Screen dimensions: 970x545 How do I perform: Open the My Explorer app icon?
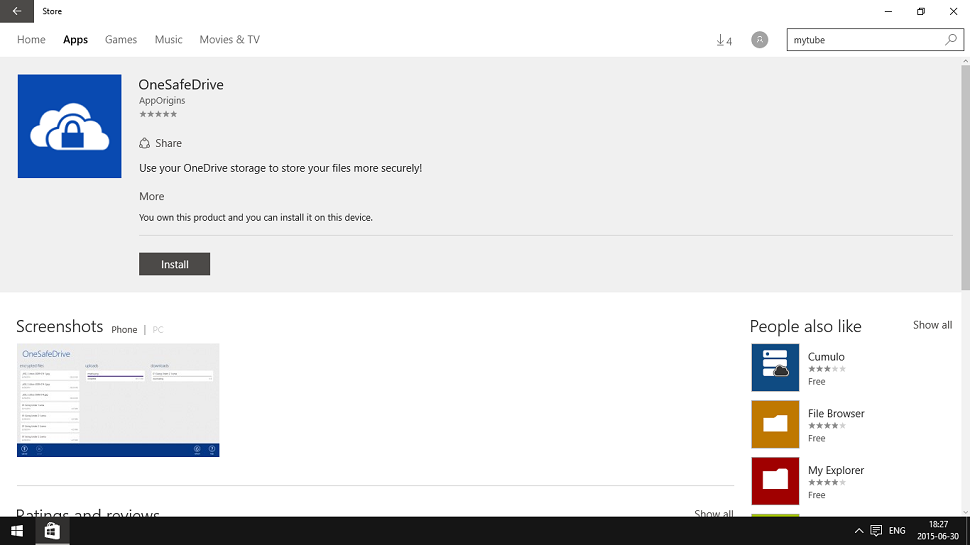[x=775, y=481]
